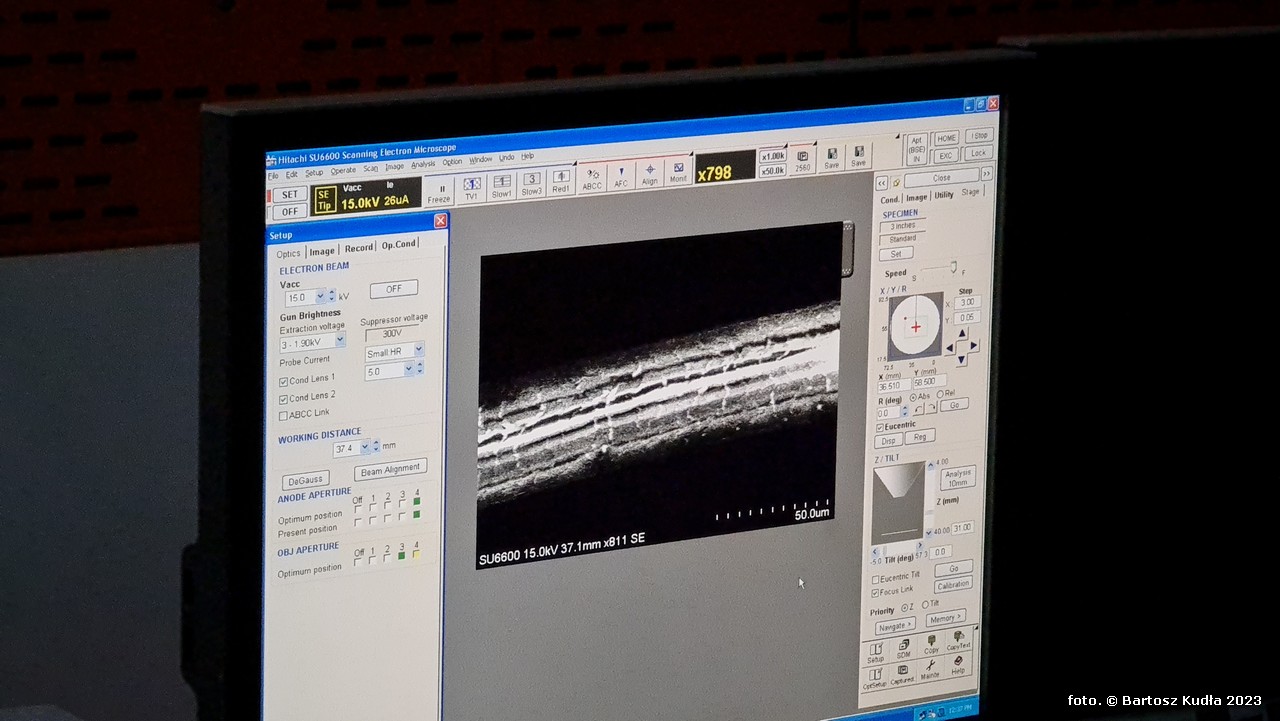
Task: Switch to Record tab in Setup
Action: [358, 247]
